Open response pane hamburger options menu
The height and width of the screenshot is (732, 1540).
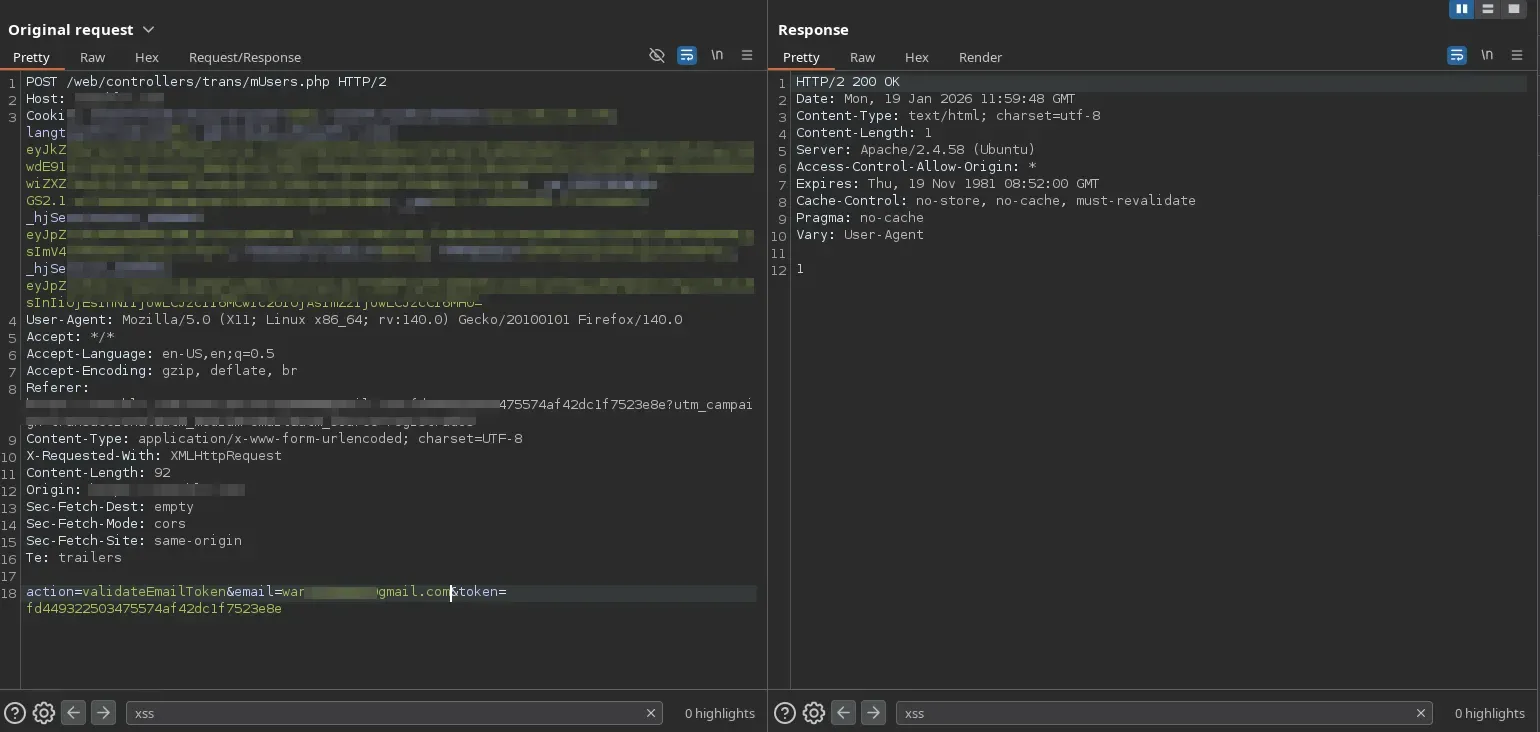tap(1517, 56)
